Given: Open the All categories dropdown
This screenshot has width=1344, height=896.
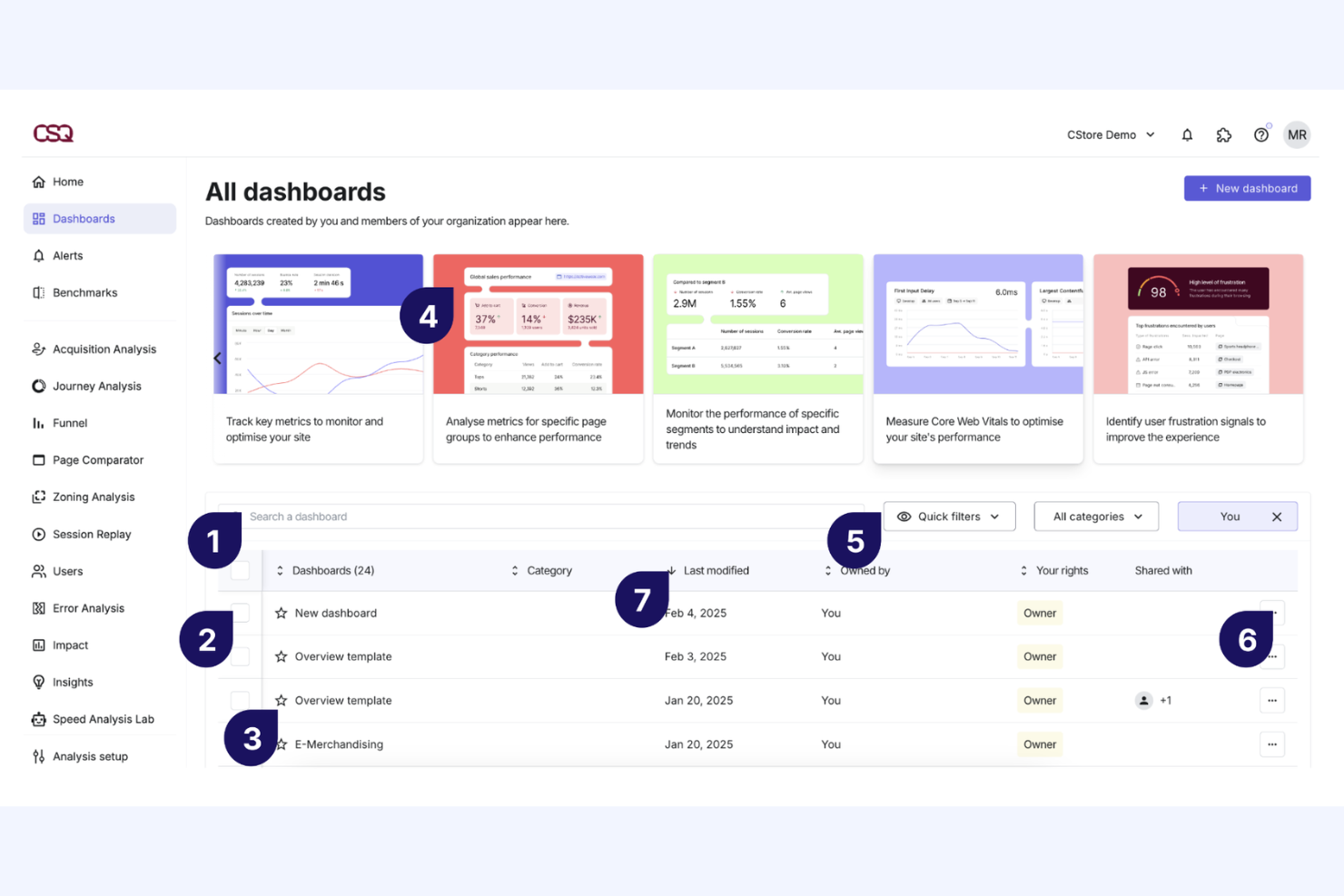Looking at the screenshot, I should coord(1095,516).
